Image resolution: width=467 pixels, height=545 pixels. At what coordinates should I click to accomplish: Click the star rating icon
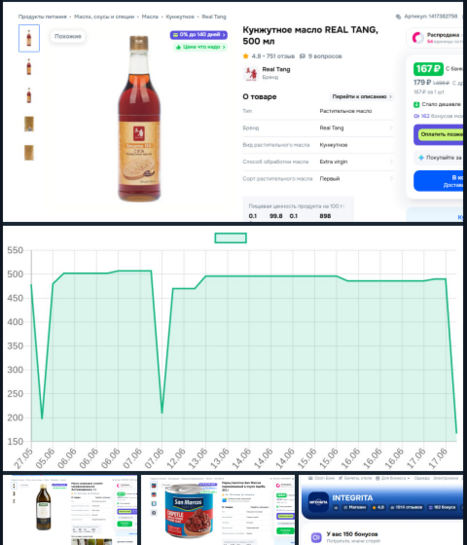point(246,56)
